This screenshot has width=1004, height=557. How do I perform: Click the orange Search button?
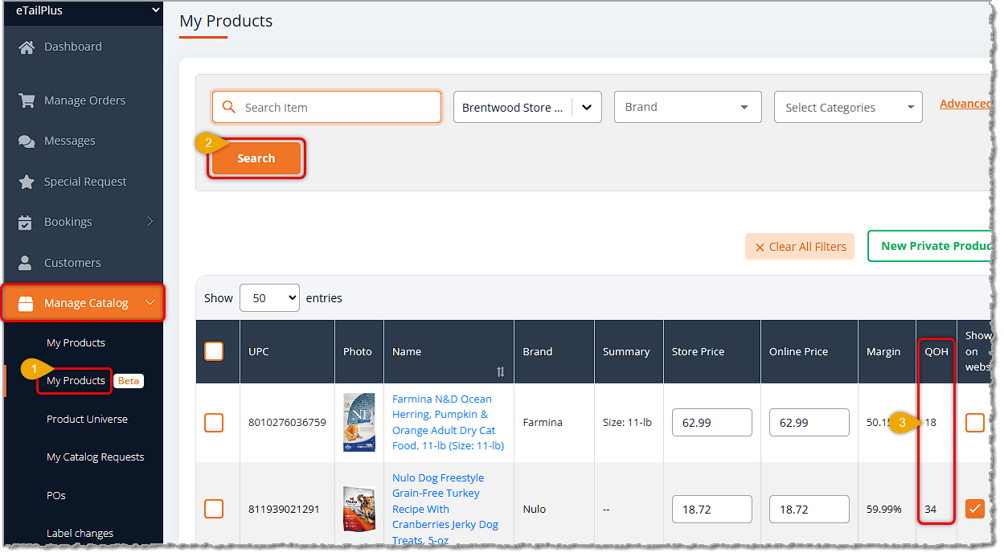click(x=256, y=158)
